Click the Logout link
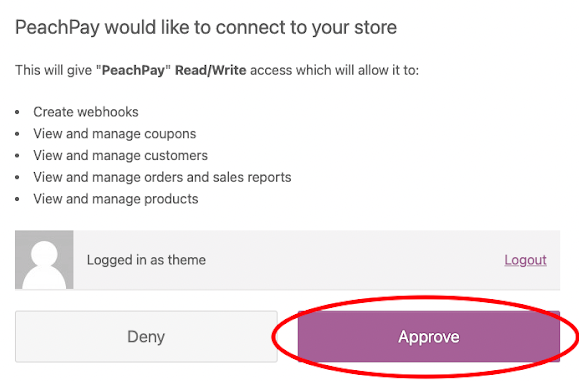579x382 pixels. [525, 260]
